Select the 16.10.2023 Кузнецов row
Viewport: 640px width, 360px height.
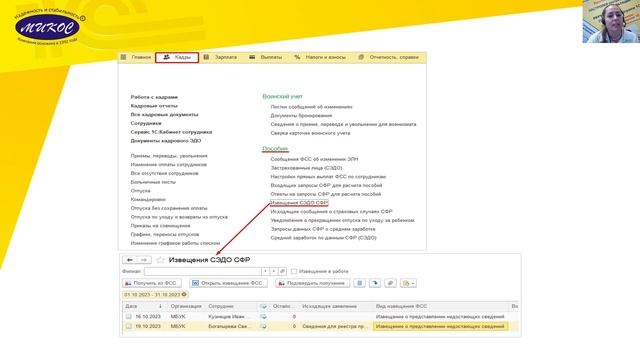(x=320, y=317)
